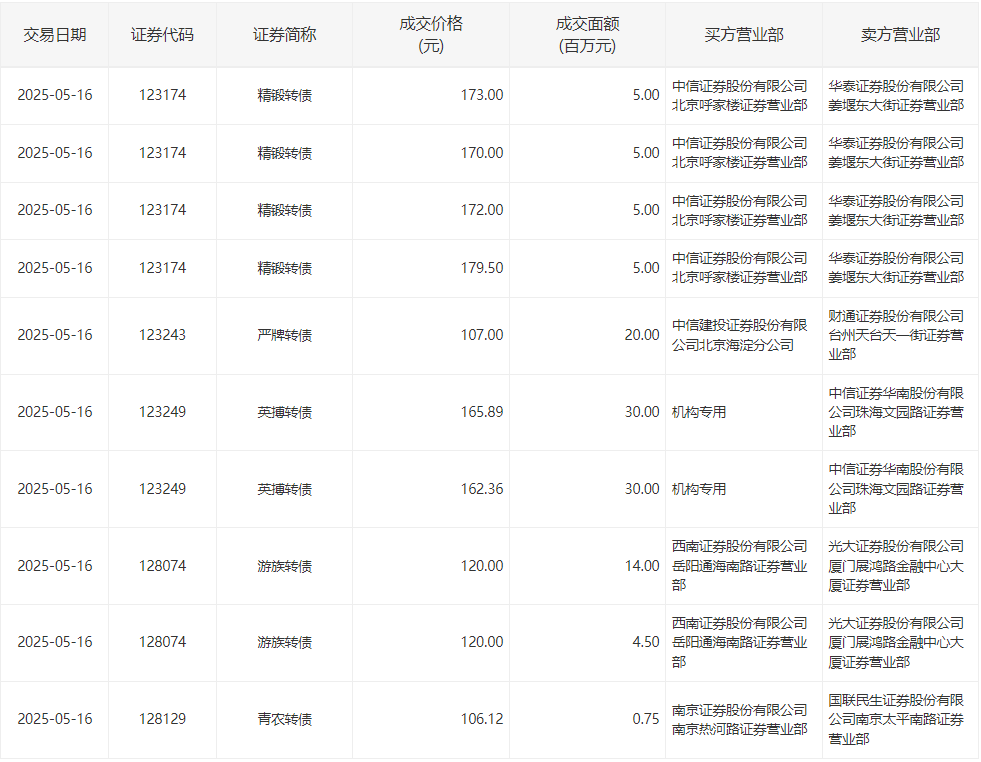981x762 pixels.
Task: Click the security name 青农转债
Action: (x=284, y=719)
